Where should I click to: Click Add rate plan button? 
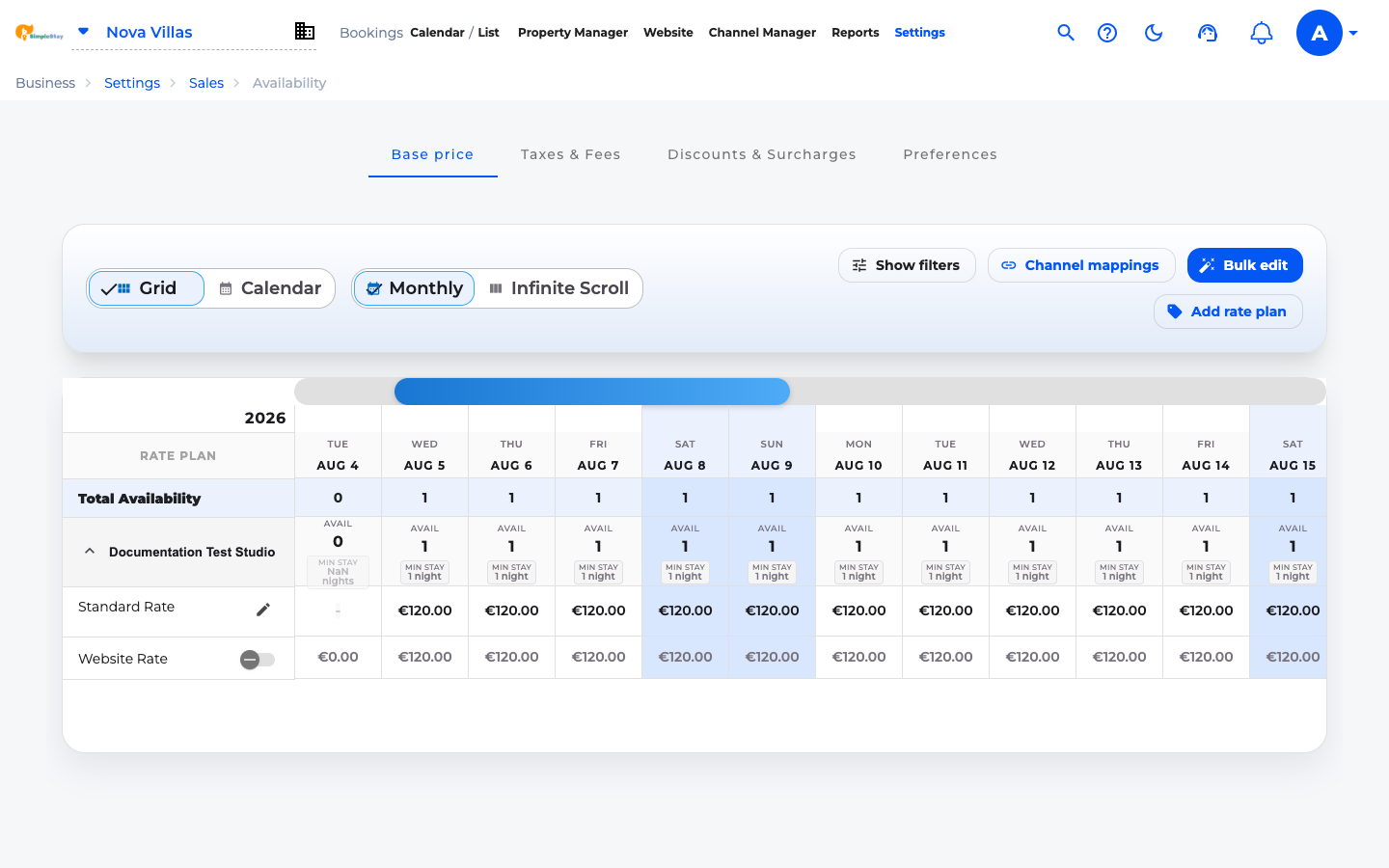click(x=1228, y=312)
